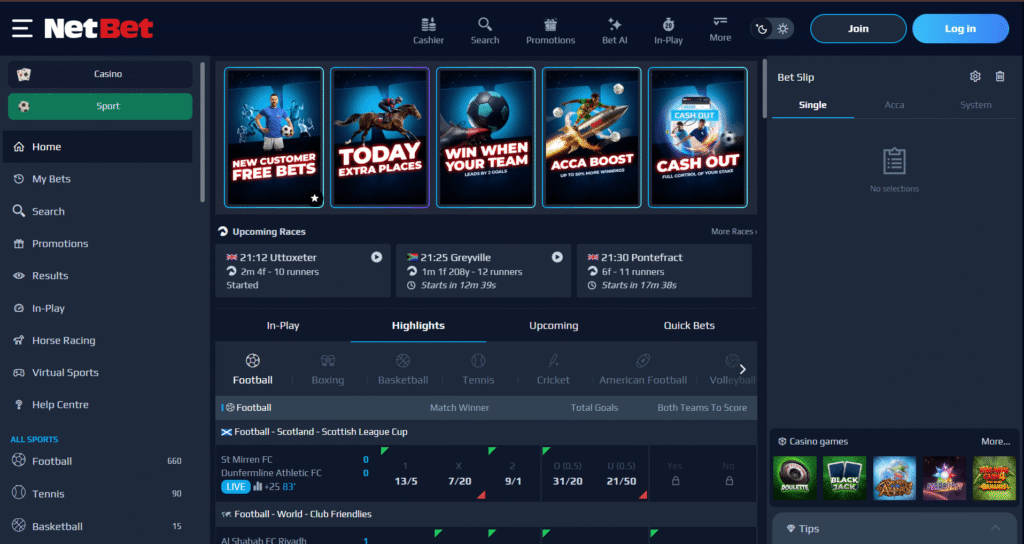1024x544 pixels.
Task: Click the Log in button
Action: pos(960,29)
